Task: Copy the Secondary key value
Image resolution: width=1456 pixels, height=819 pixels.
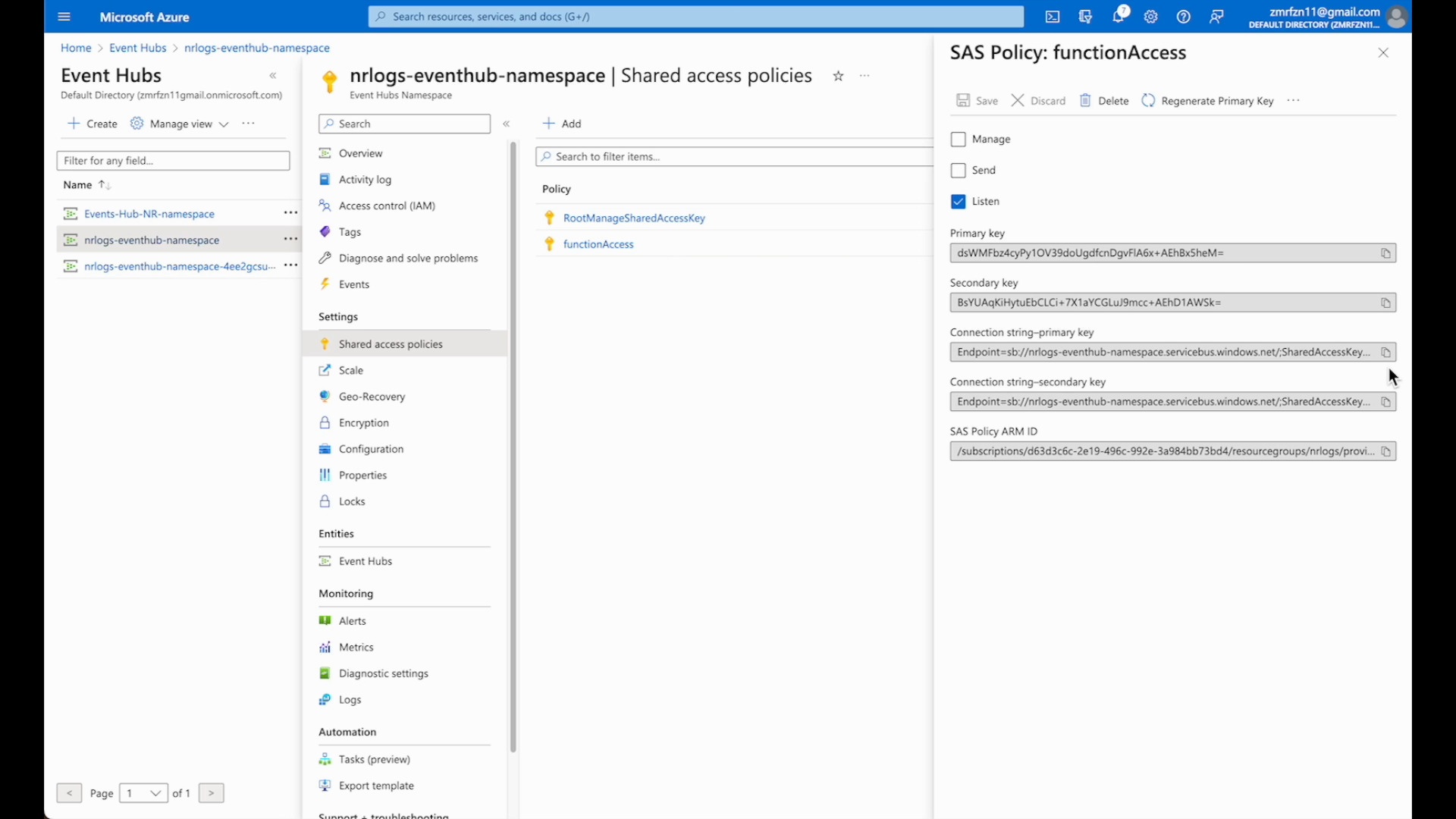Action: tap(1385, 303)
